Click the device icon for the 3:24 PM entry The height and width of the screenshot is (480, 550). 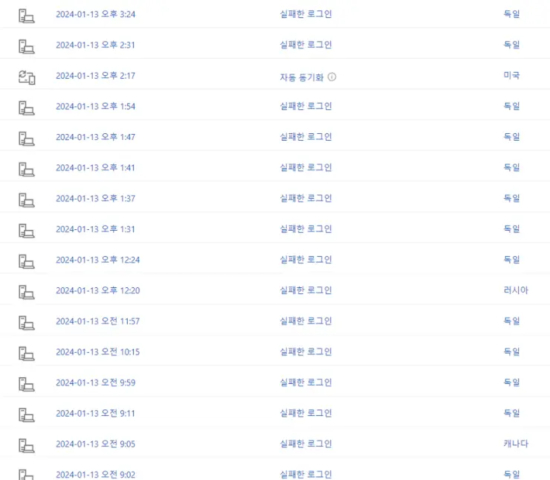click(27, 16)
